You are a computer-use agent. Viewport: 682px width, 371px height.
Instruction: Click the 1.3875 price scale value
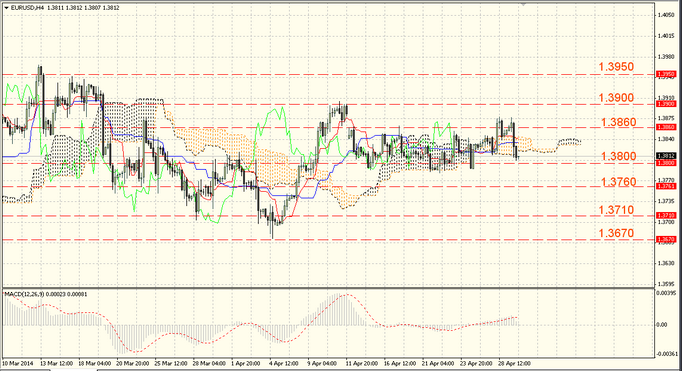click(666, 118)
